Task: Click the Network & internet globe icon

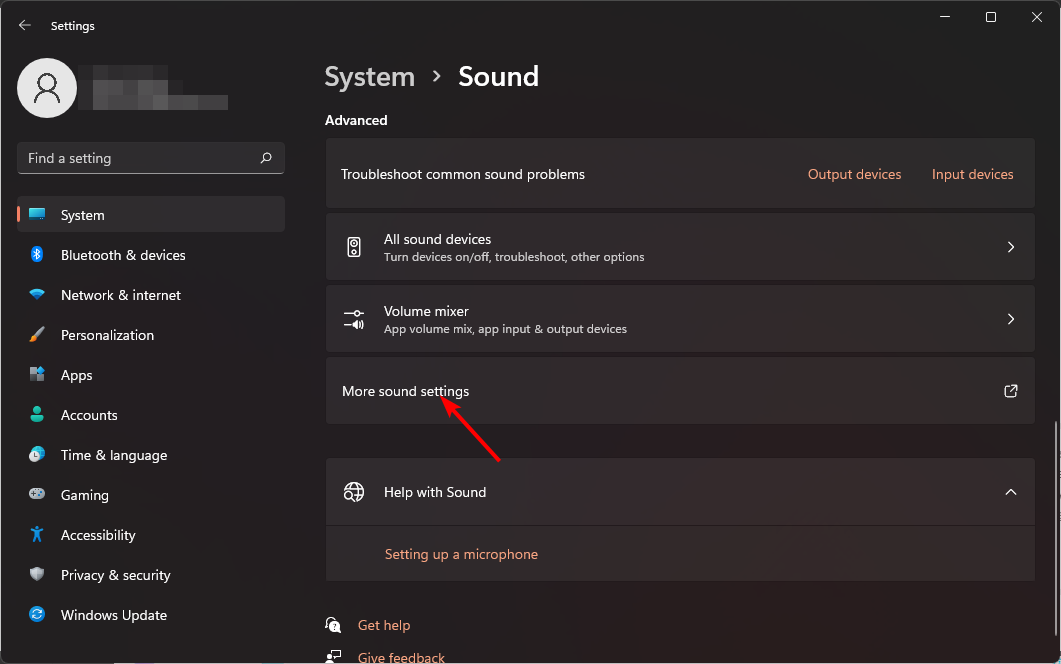Action: click(38, 295)
